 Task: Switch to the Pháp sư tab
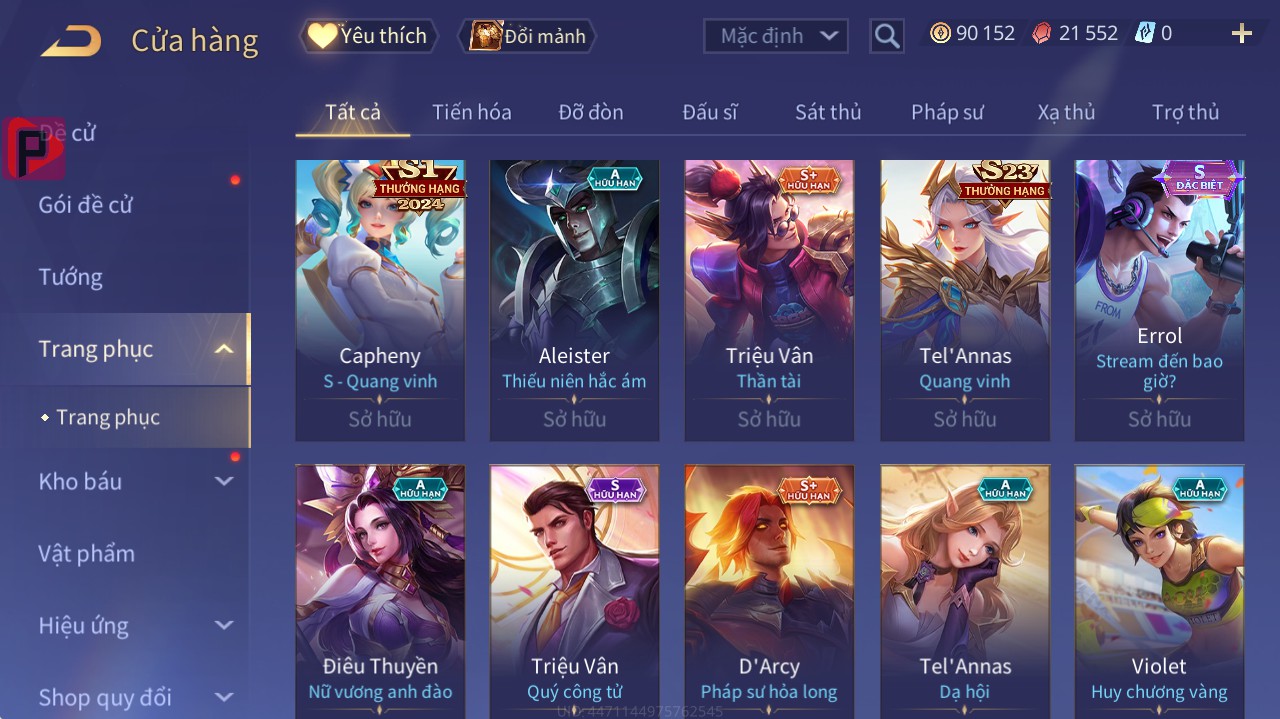[947, 112]
